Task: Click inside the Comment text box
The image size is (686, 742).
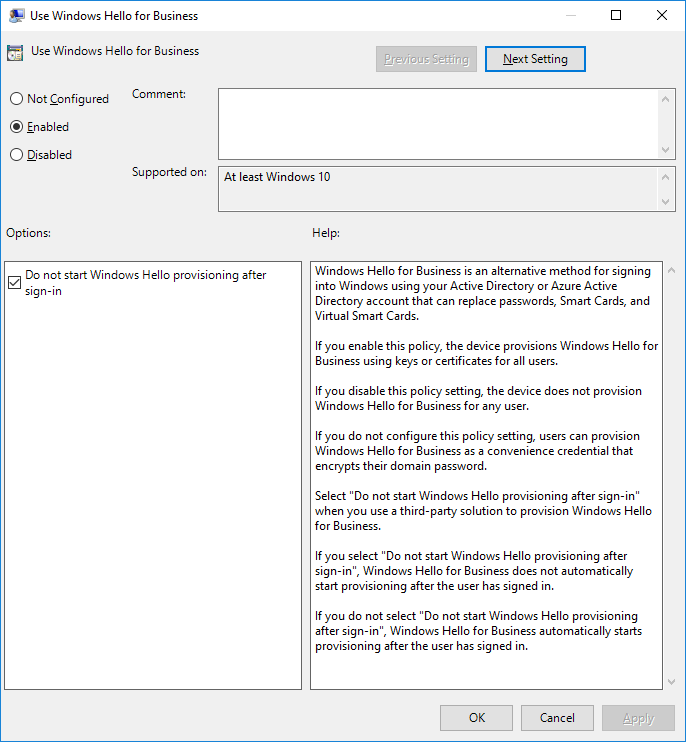Action: (438, 122)
